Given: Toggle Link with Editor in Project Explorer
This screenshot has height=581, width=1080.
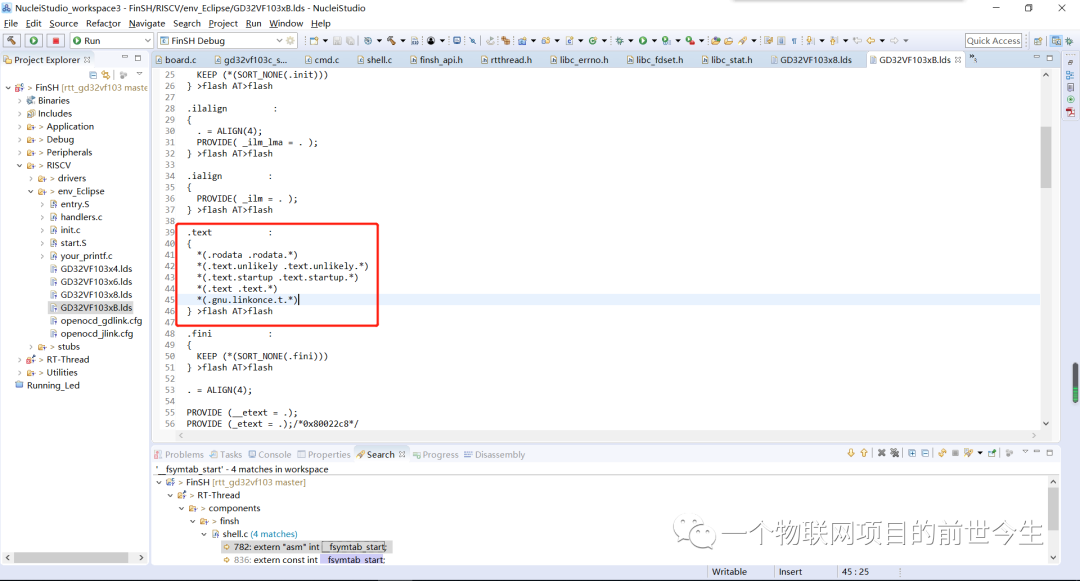Looking at the screenshot, I should [x=105, y=75].
